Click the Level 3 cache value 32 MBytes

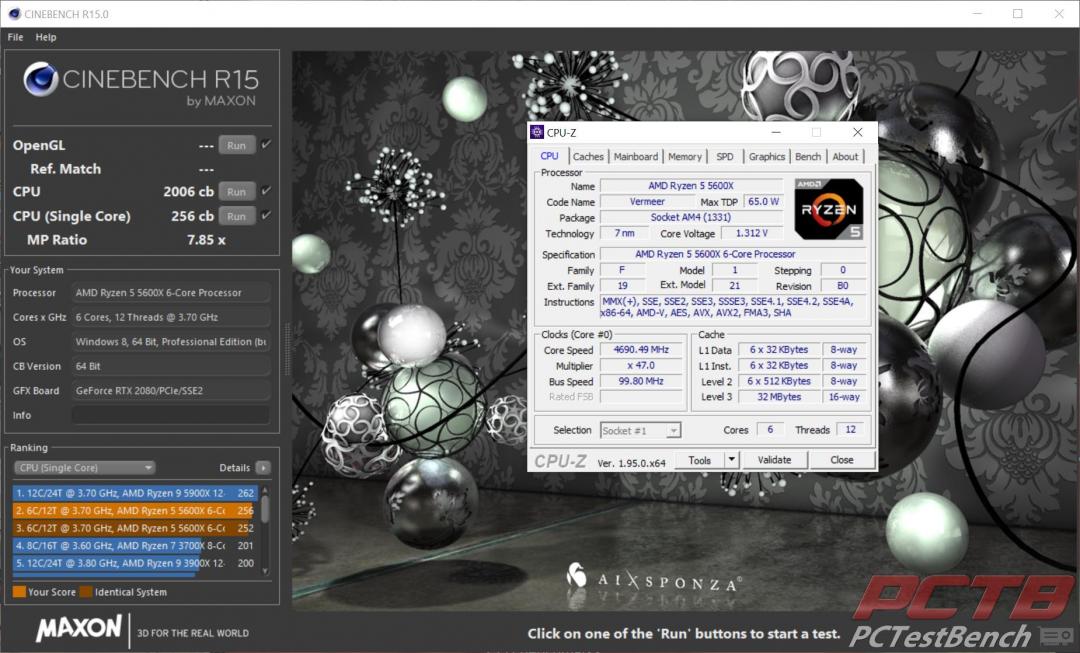point(779,397)
